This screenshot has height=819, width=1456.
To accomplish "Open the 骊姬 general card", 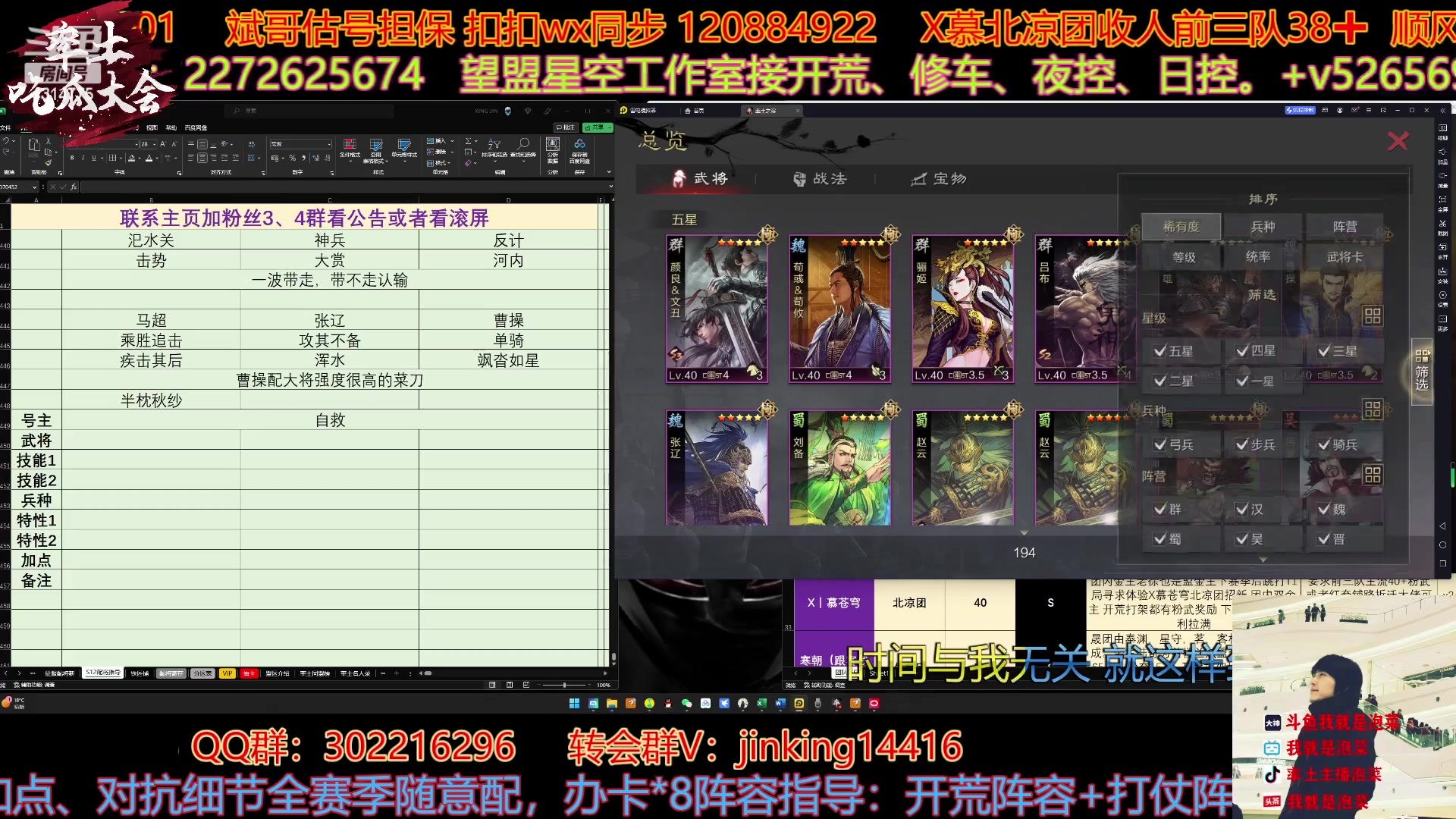I will [x=962, y=309].
